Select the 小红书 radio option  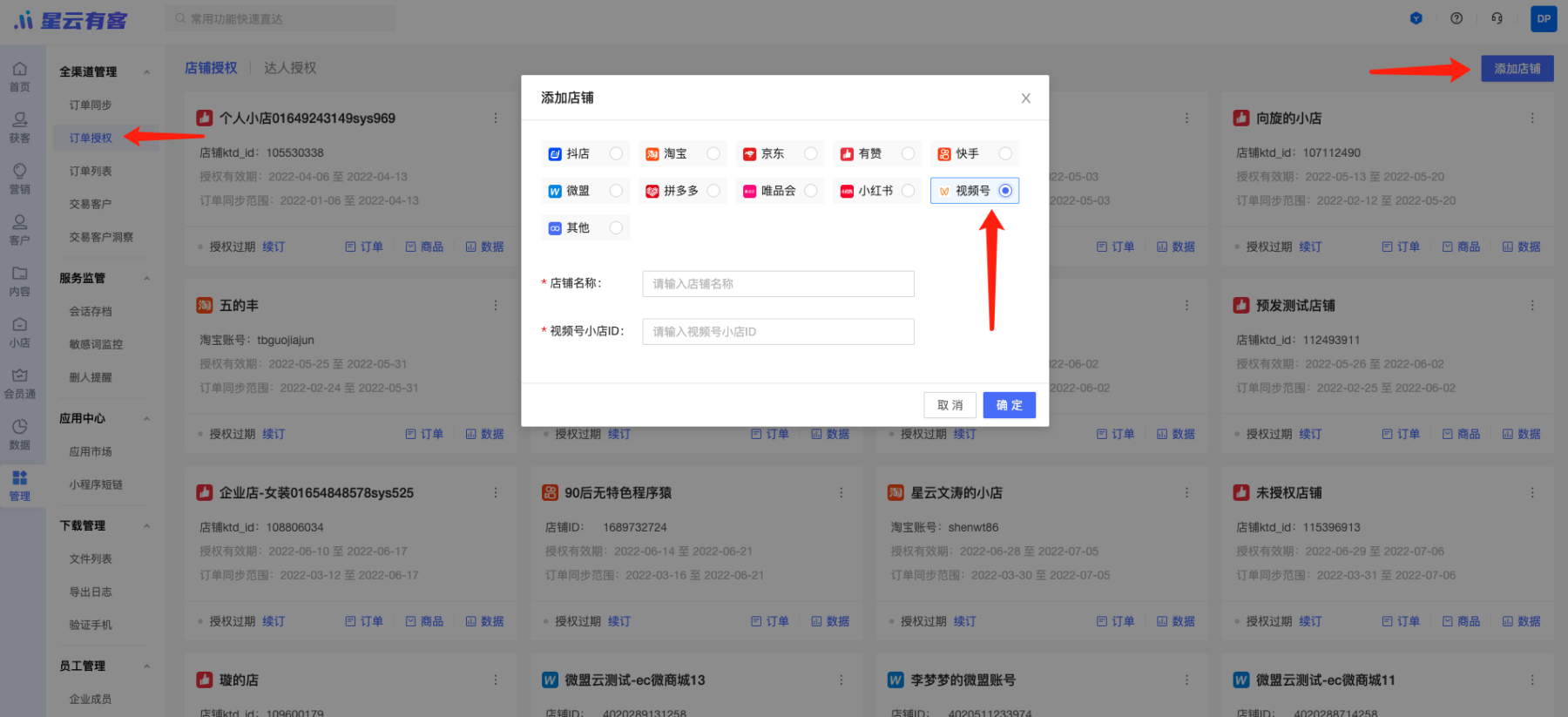[908, 191]
